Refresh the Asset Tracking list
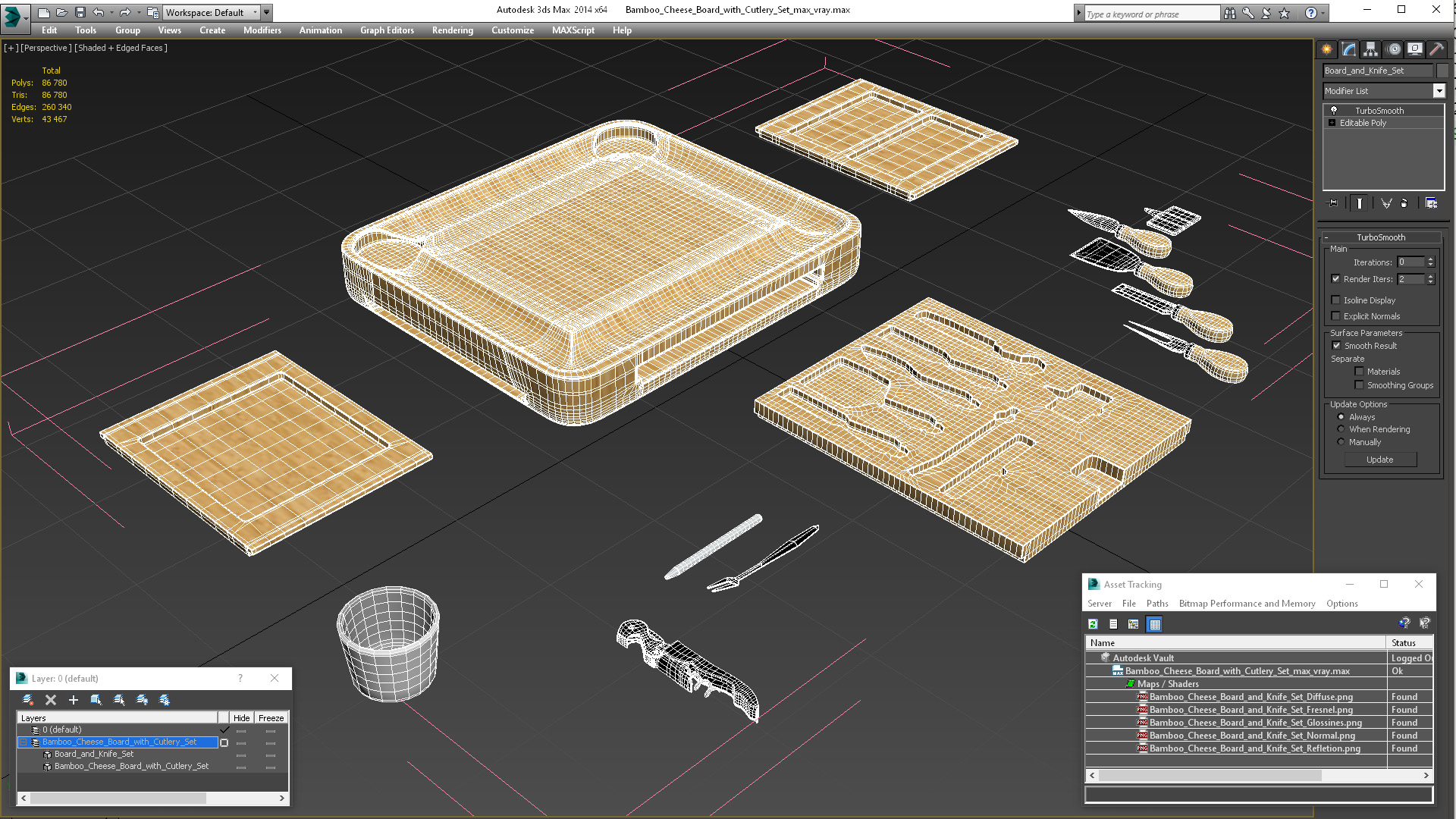Image resolution: width=1456 pixels, height=819 pixels. (x=1093, y=624)
